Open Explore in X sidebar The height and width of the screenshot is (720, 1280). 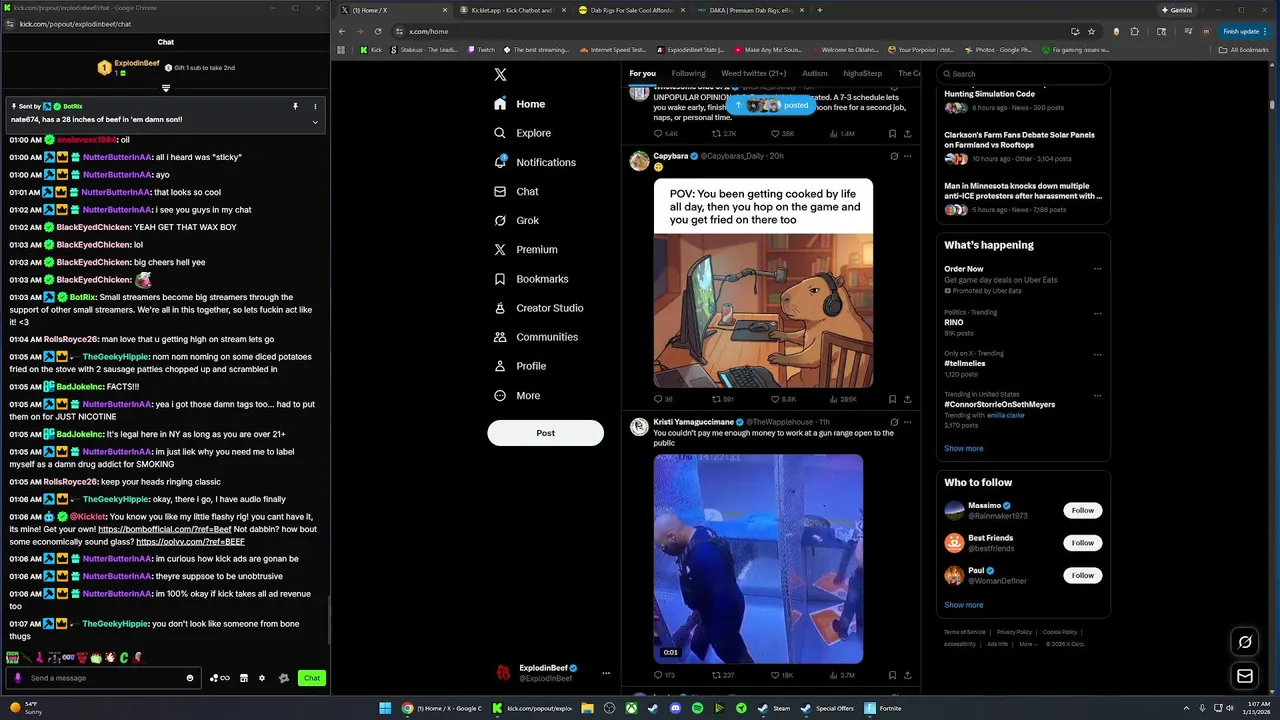(523, 133)
